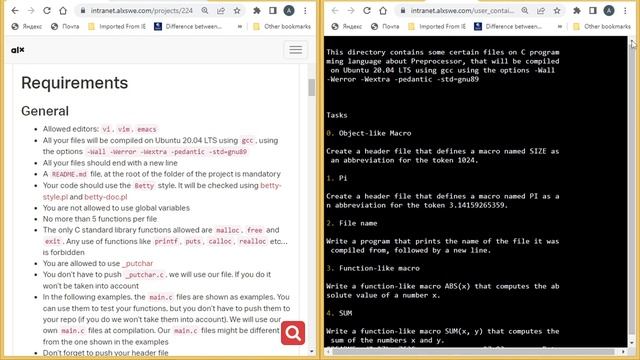Image resolution: width=640 pixels, height=360 pixels.
Task: Click the right browser address bar URL
Action: pyautogui.click(x=462, y=11)
